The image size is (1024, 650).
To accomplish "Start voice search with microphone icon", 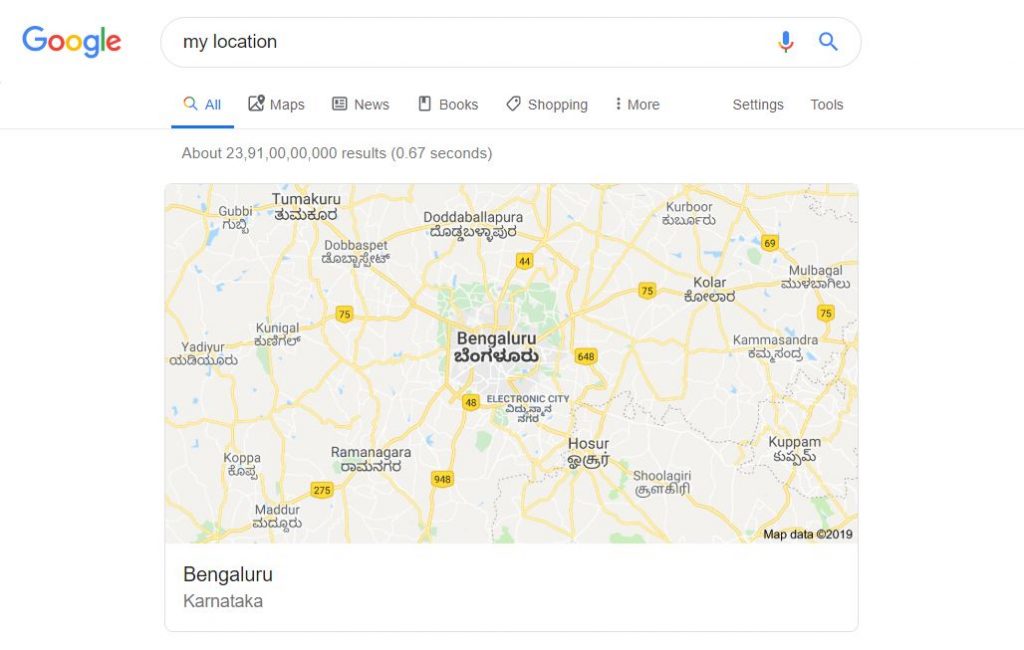I will tap(786, 42).
